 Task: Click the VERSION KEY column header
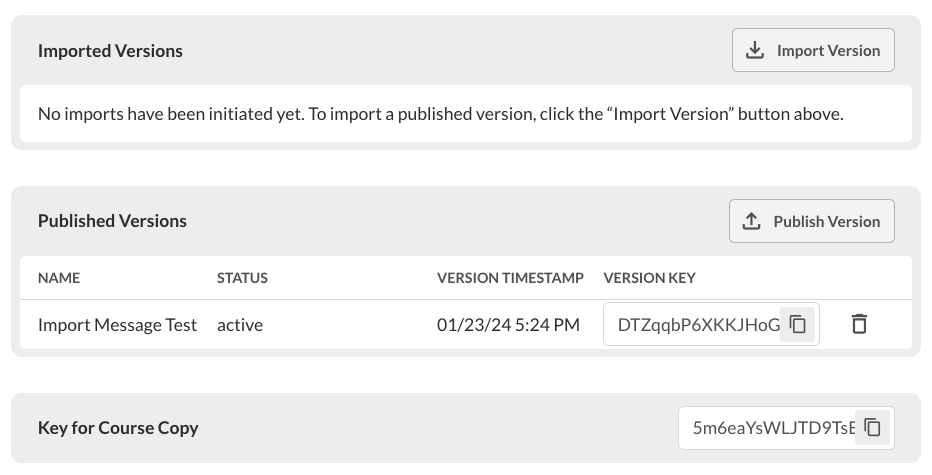(649, 278)
